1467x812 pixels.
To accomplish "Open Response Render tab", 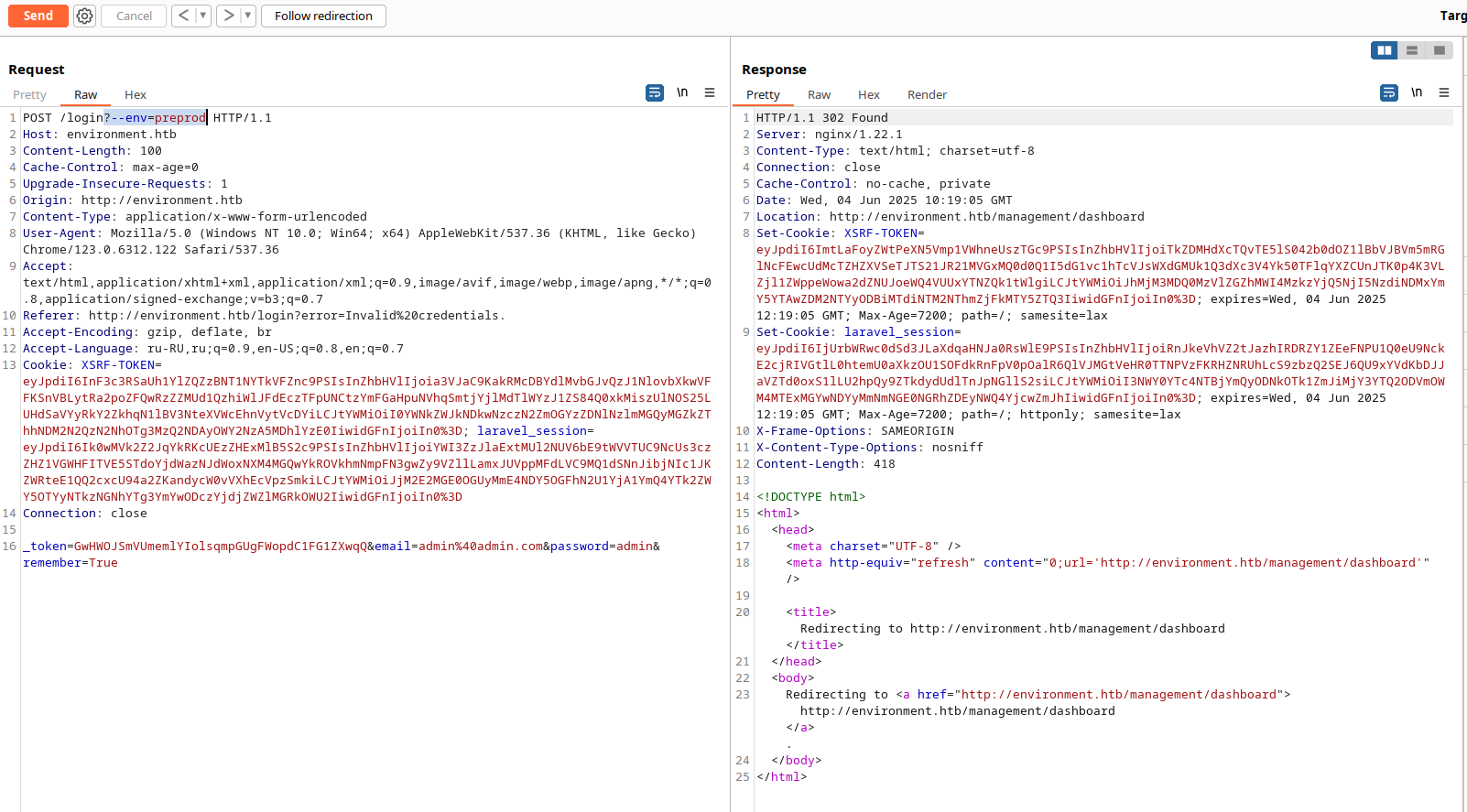I will [x=927, y=94].
